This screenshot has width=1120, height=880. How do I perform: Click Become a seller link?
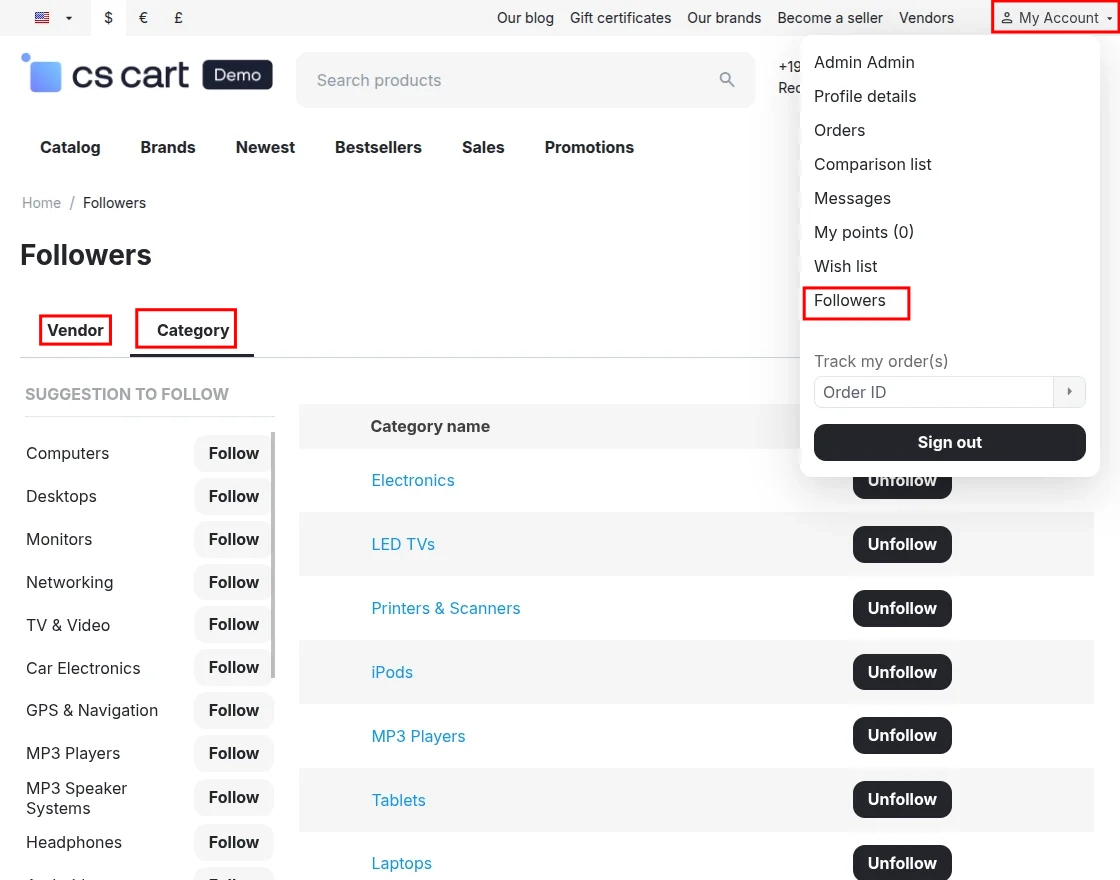point(830,18)
